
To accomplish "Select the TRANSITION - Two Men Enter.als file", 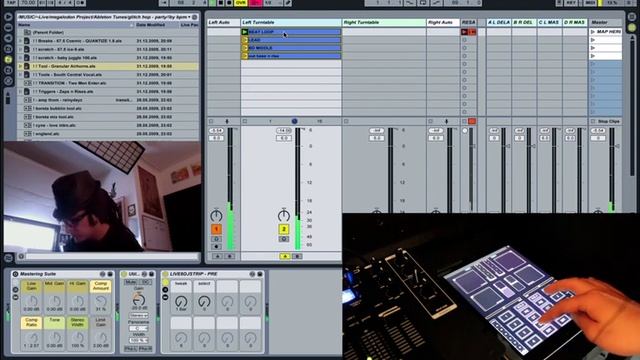I will [x=108, y=83].
